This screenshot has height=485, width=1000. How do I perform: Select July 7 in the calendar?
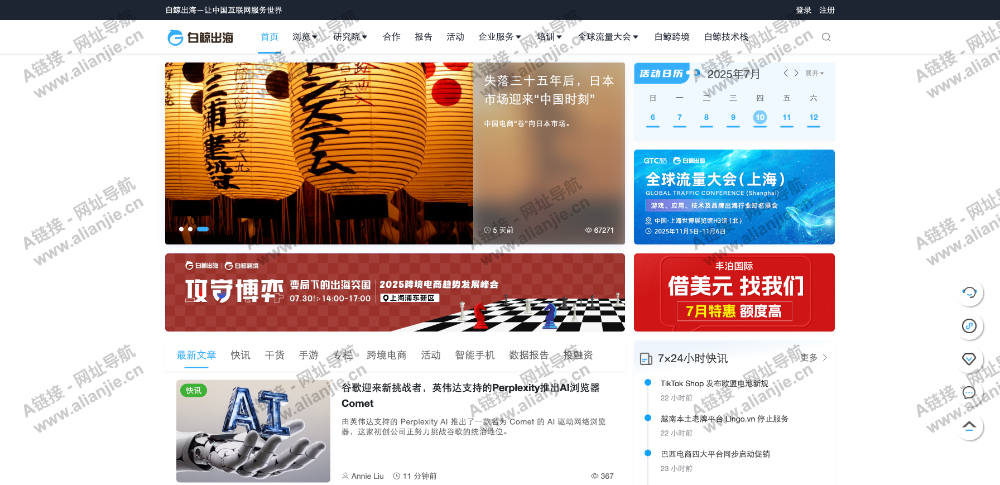click(x=680, y=117)
